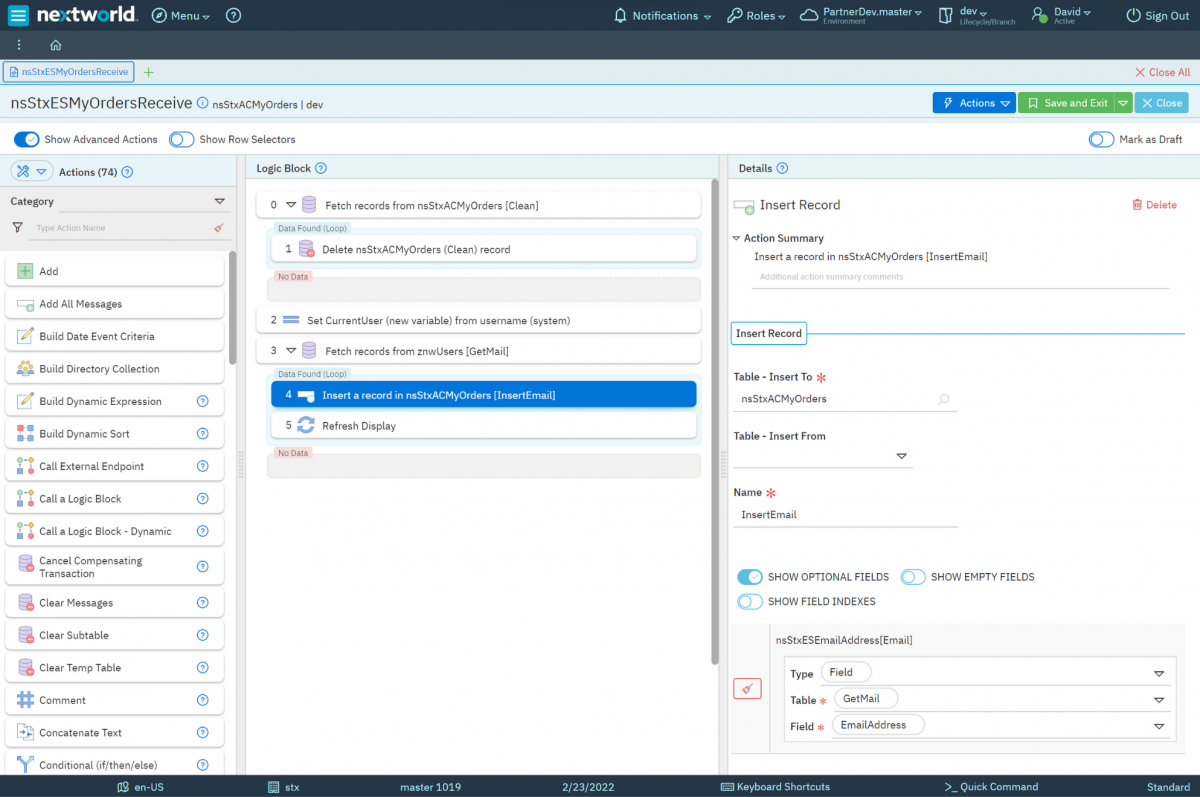Screen dimensions: 1200x797
Task: Enable the Show Row Selectors toggle
Action: pos(181,140)
